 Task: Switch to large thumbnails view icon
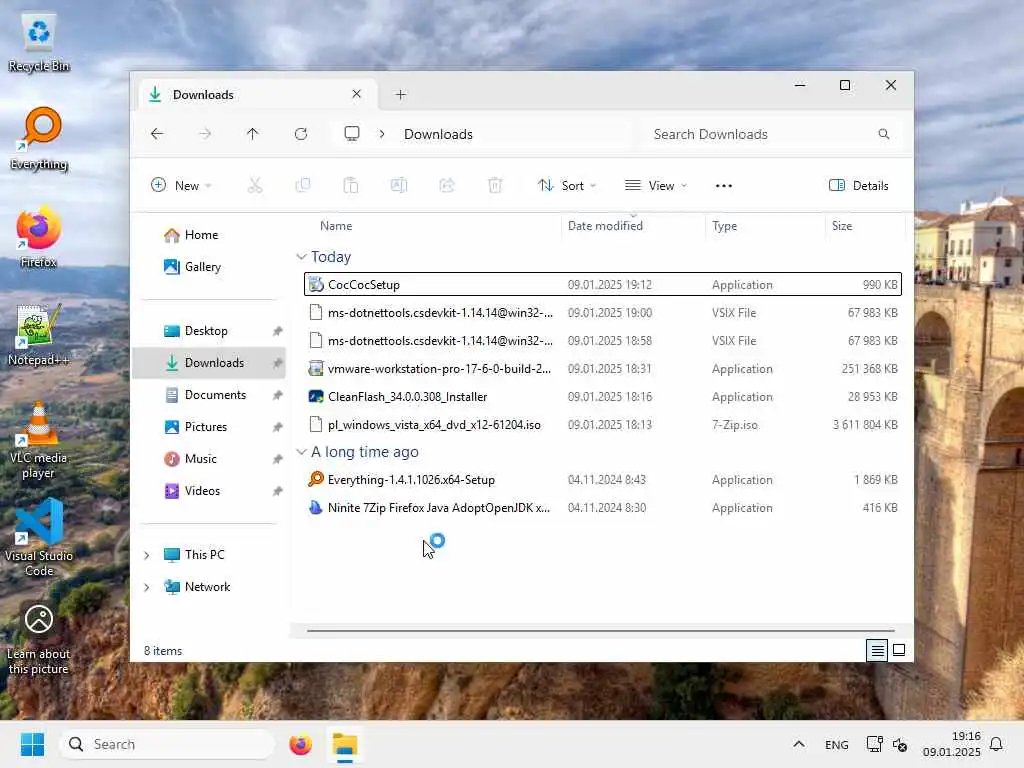click(x=899, y=650)
